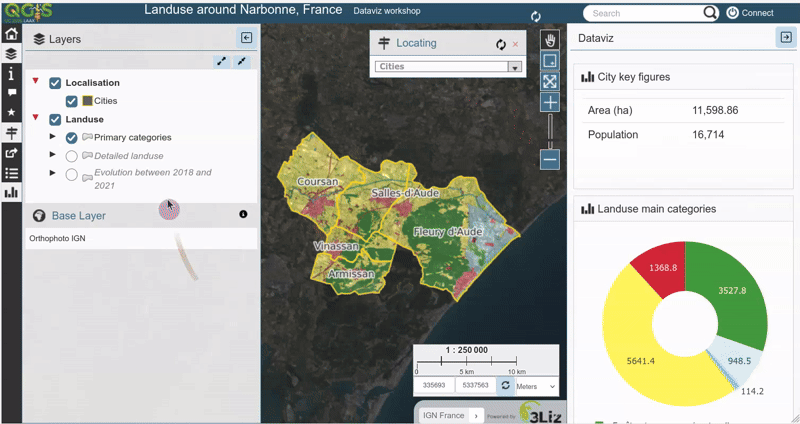Click red 1368.8 pie slice
The image size is (800, 424).
coord(662,268)
